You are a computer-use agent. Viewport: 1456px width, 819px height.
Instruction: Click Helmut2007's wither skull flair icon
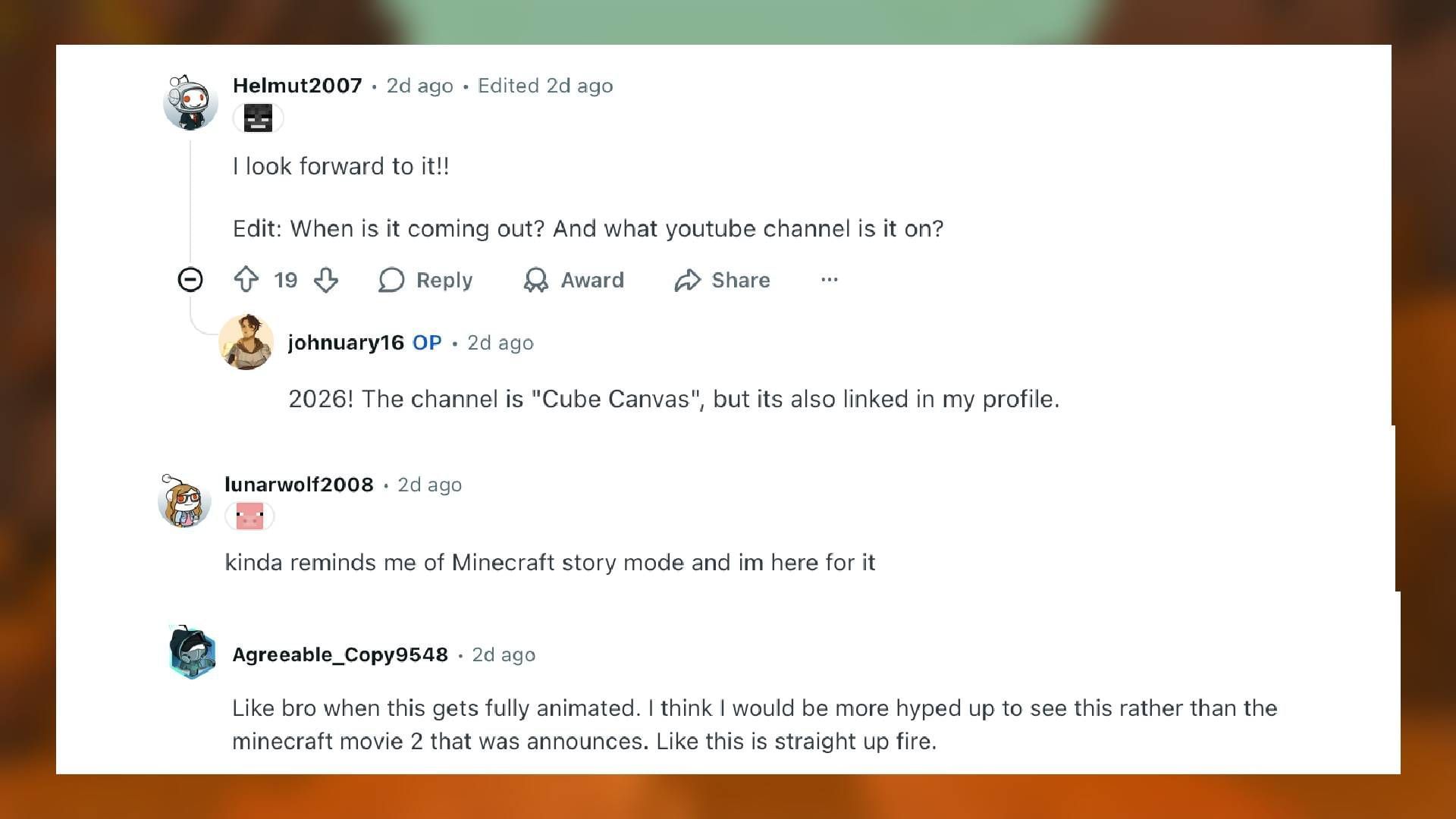(x=258, y=118)
